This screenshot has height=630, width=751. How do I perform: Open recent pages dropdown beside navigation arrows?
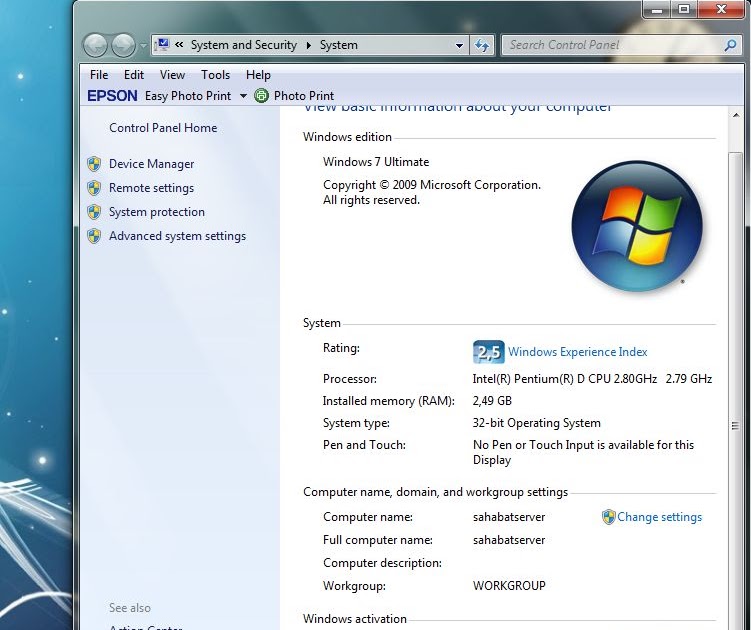point(143,46)
